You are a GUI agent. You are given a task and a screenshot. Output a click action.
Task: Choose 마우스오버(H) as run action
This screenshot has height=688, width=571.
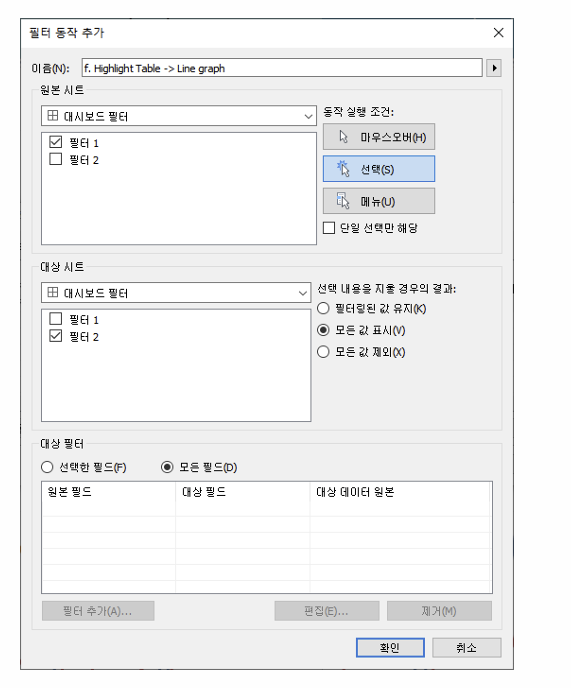coord(379,137)
